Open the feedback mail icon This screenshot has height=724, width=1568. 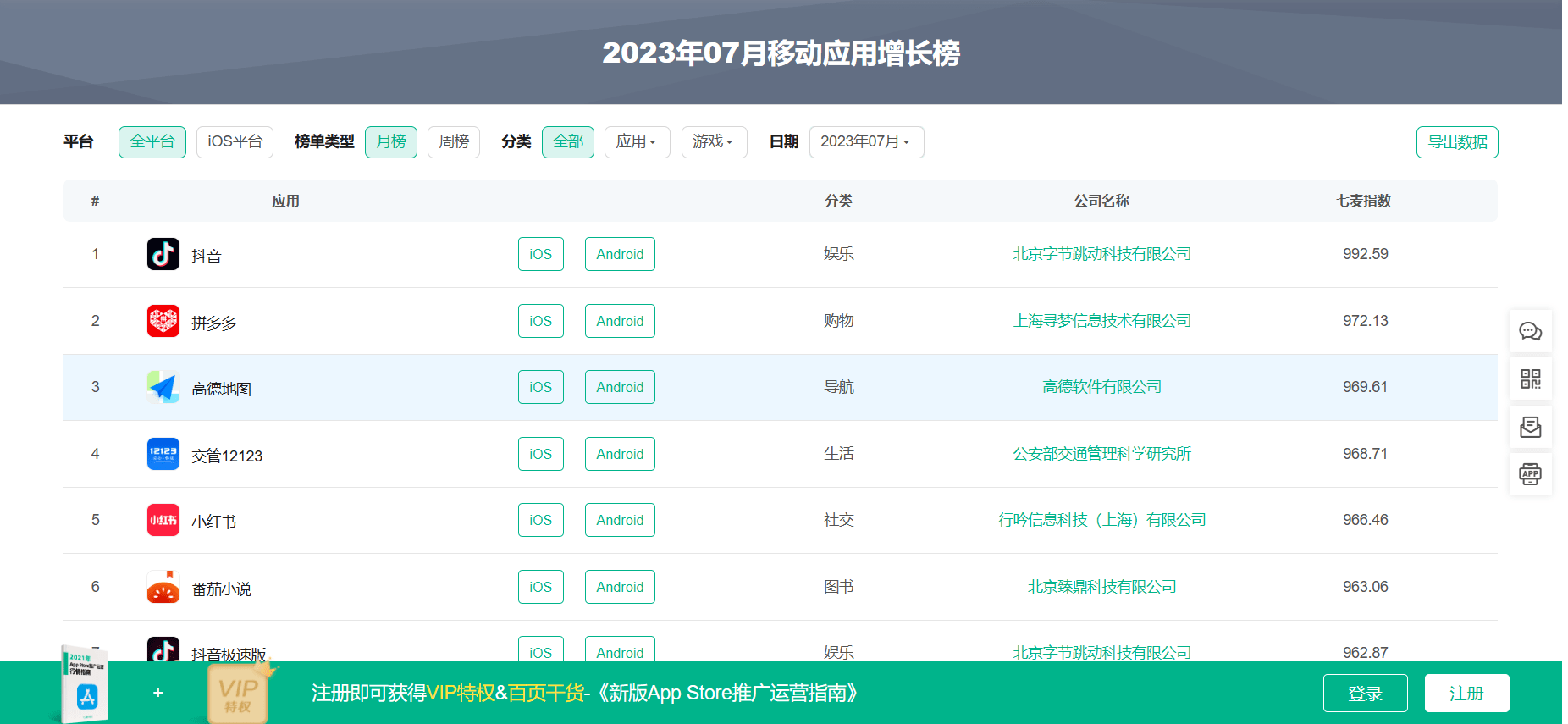[1531, 427]
